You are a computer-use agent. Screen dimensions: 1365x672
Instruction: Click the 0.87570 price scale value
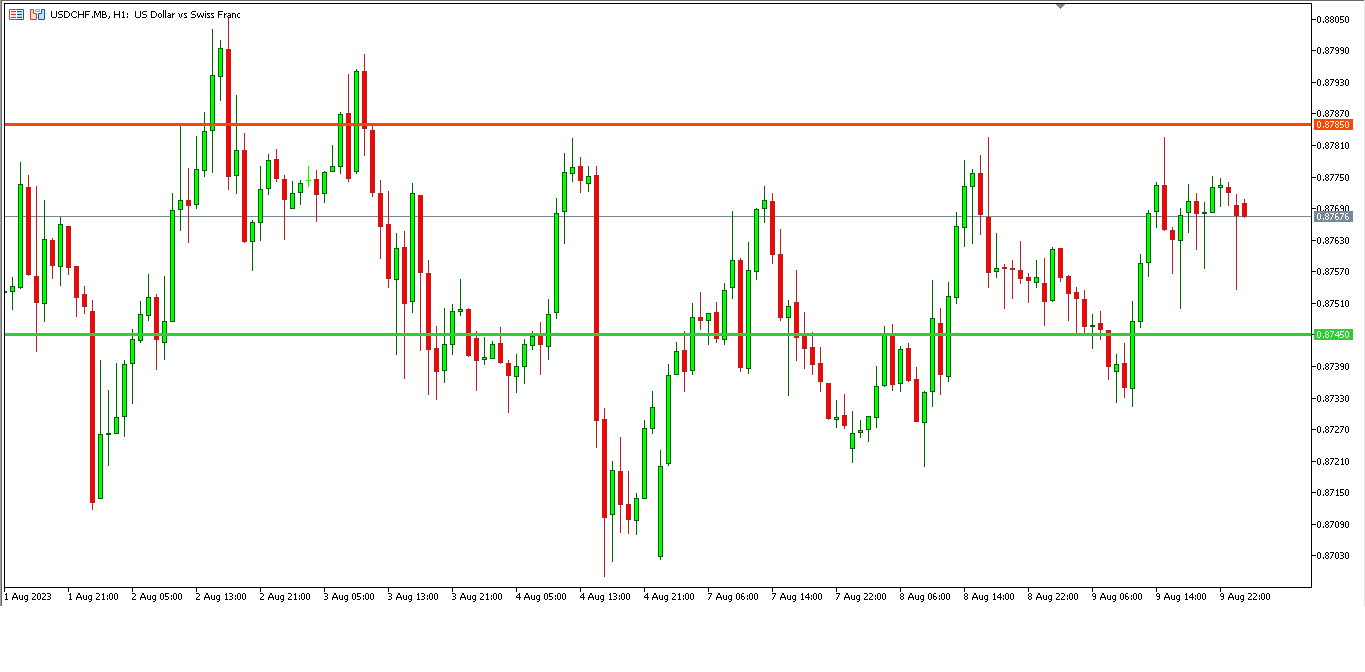click(x=1334, y=272)
